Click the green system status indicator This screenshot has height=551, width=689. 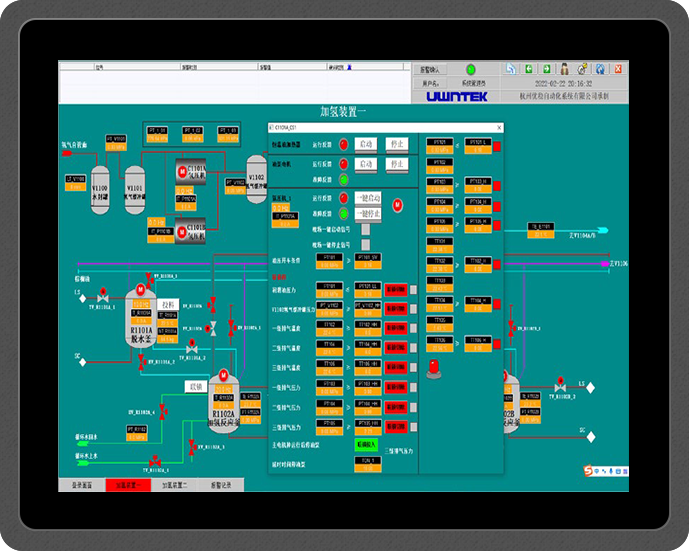(x=470, y=70)
